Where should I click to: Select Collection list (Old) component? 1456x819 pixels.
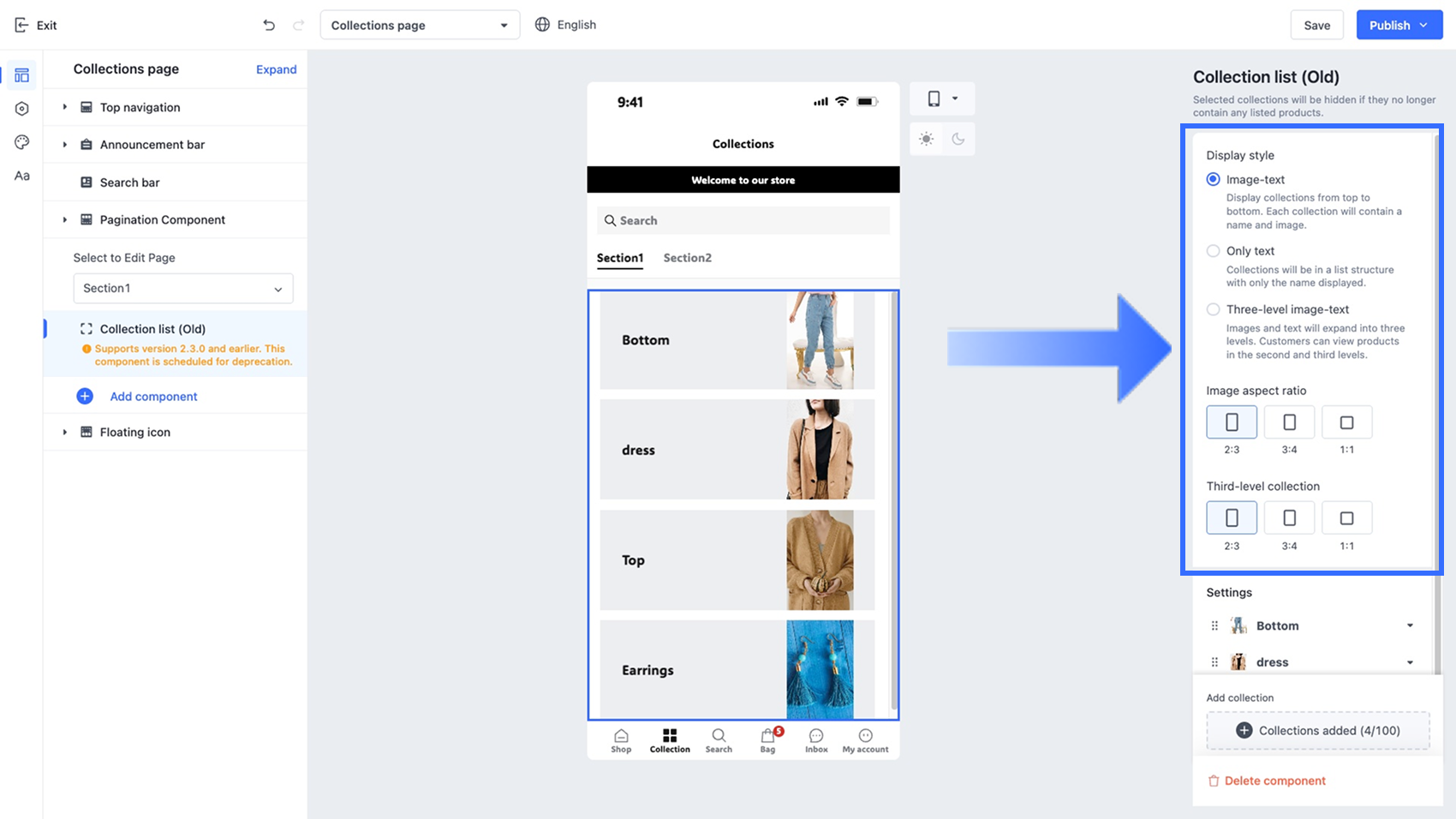coord(175,344)
